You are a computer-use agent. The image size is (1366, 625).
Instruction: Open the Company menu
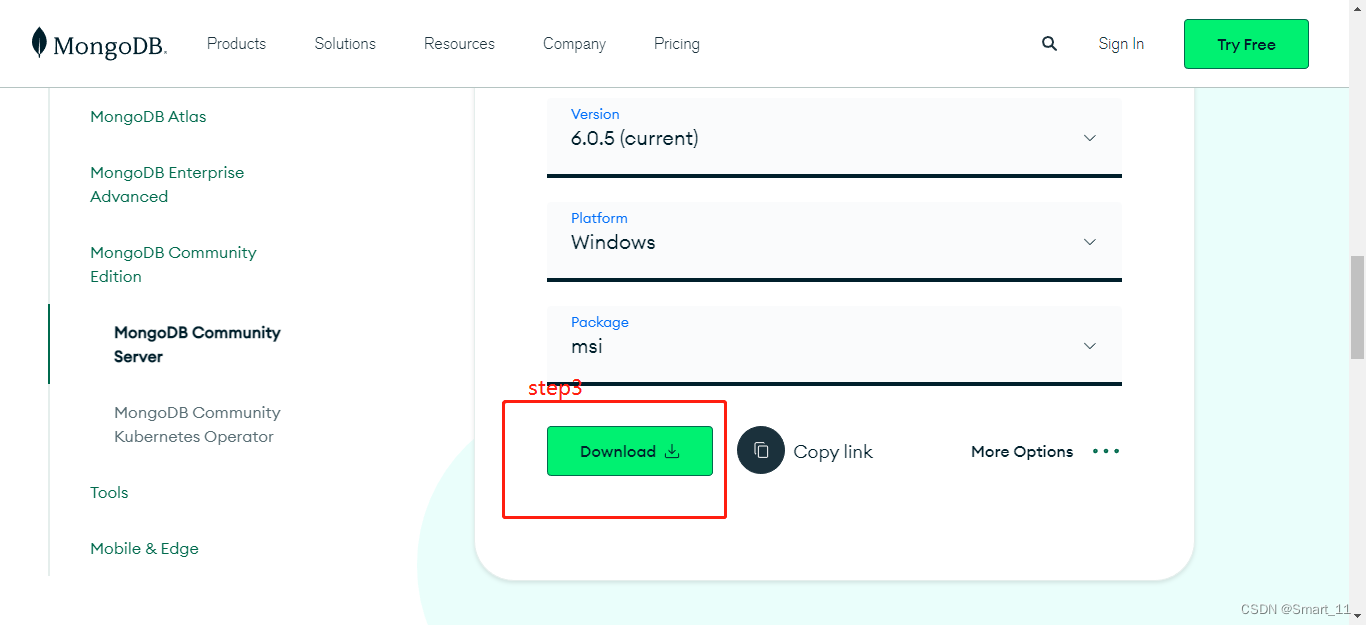tap(574, 44)
